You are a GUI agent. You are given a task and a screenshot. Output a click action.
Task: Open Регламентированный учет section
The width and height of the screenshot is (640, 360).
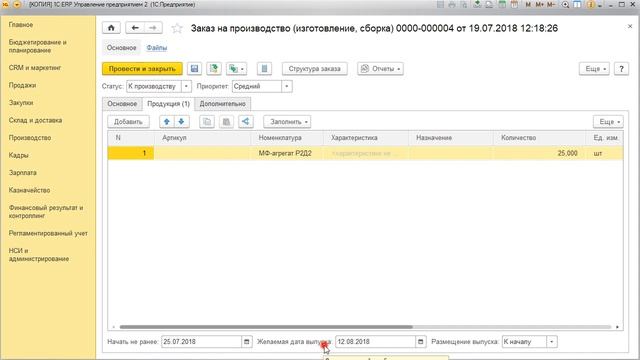pos(48,233)
